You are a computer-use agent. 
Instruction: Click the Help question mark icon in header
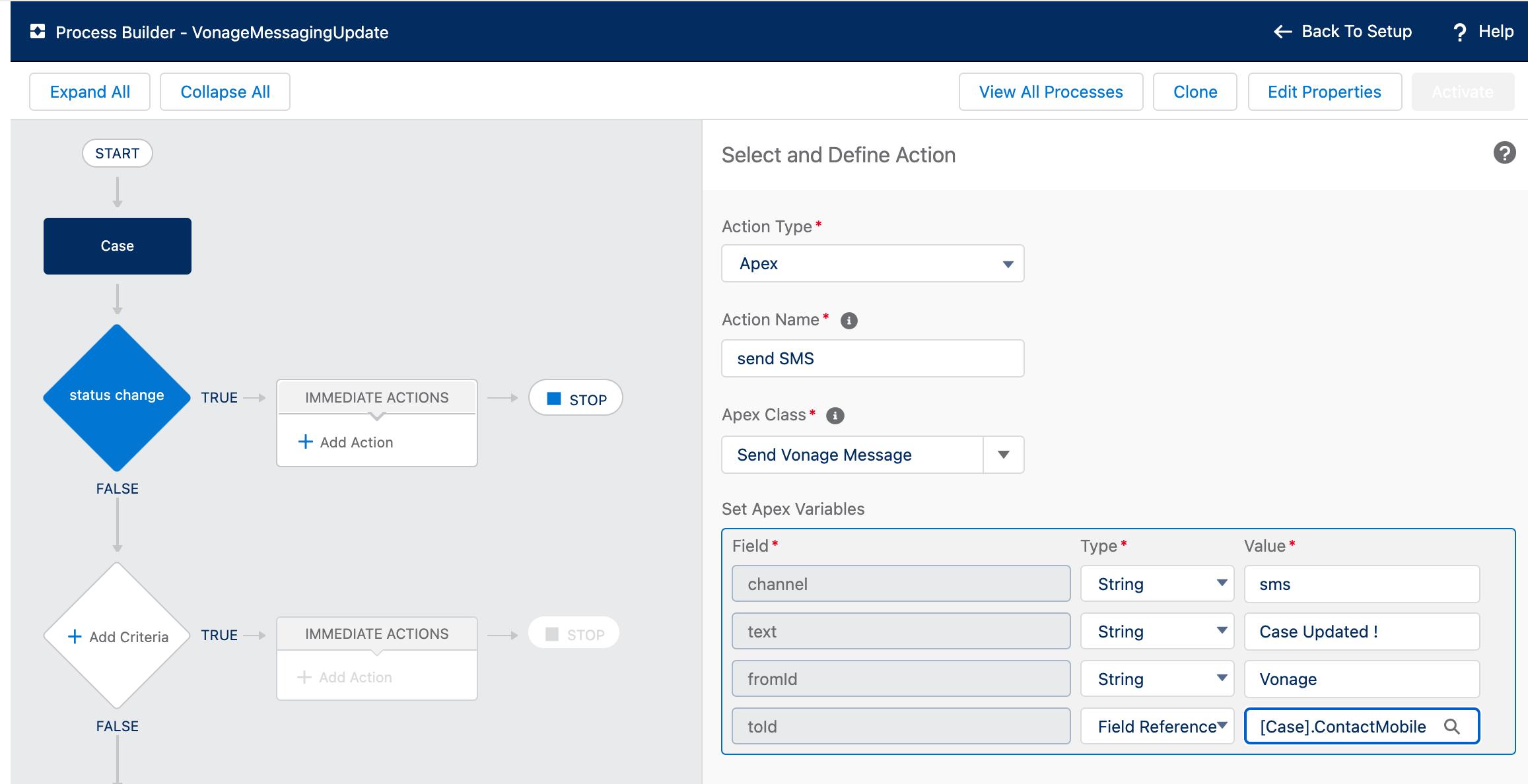(1460, 32)
